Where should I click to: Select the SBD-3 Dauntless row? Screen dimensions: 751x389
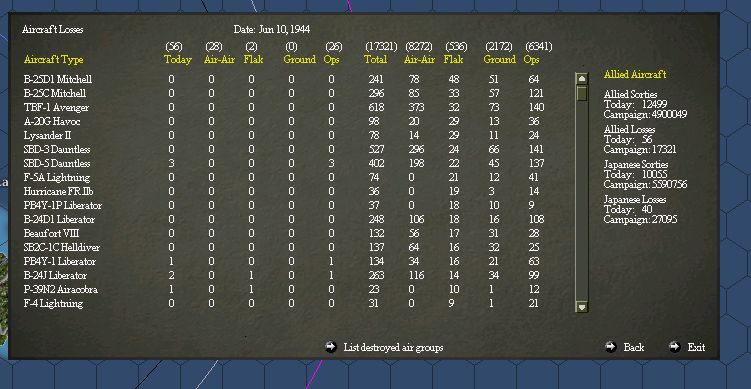tap(284, 149)
